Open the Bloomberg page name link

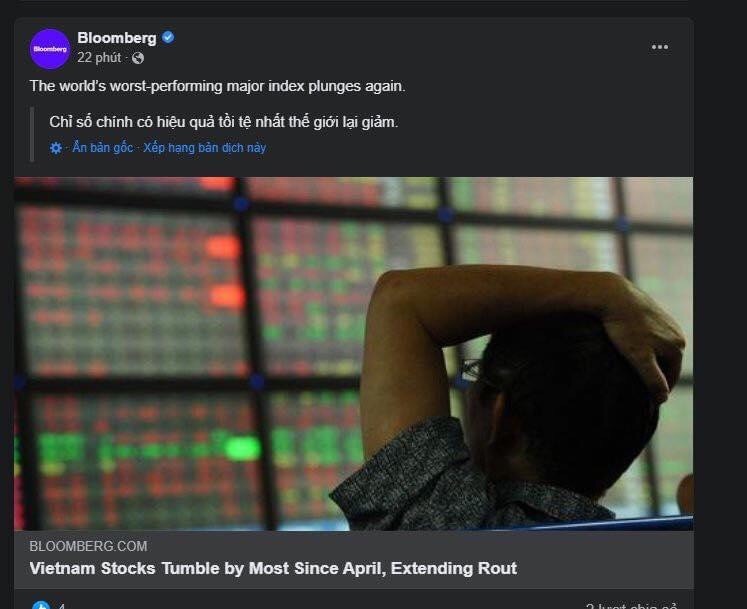116,38
